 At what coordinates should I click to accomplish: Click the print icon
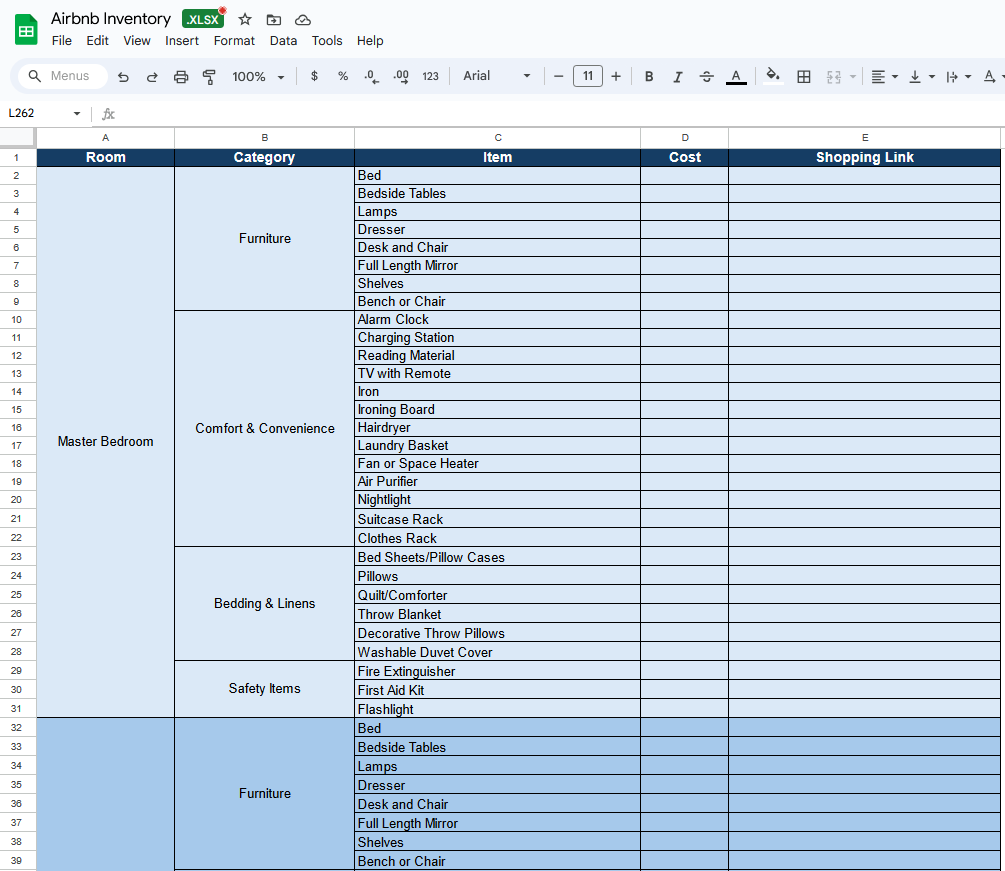[181, 77]
